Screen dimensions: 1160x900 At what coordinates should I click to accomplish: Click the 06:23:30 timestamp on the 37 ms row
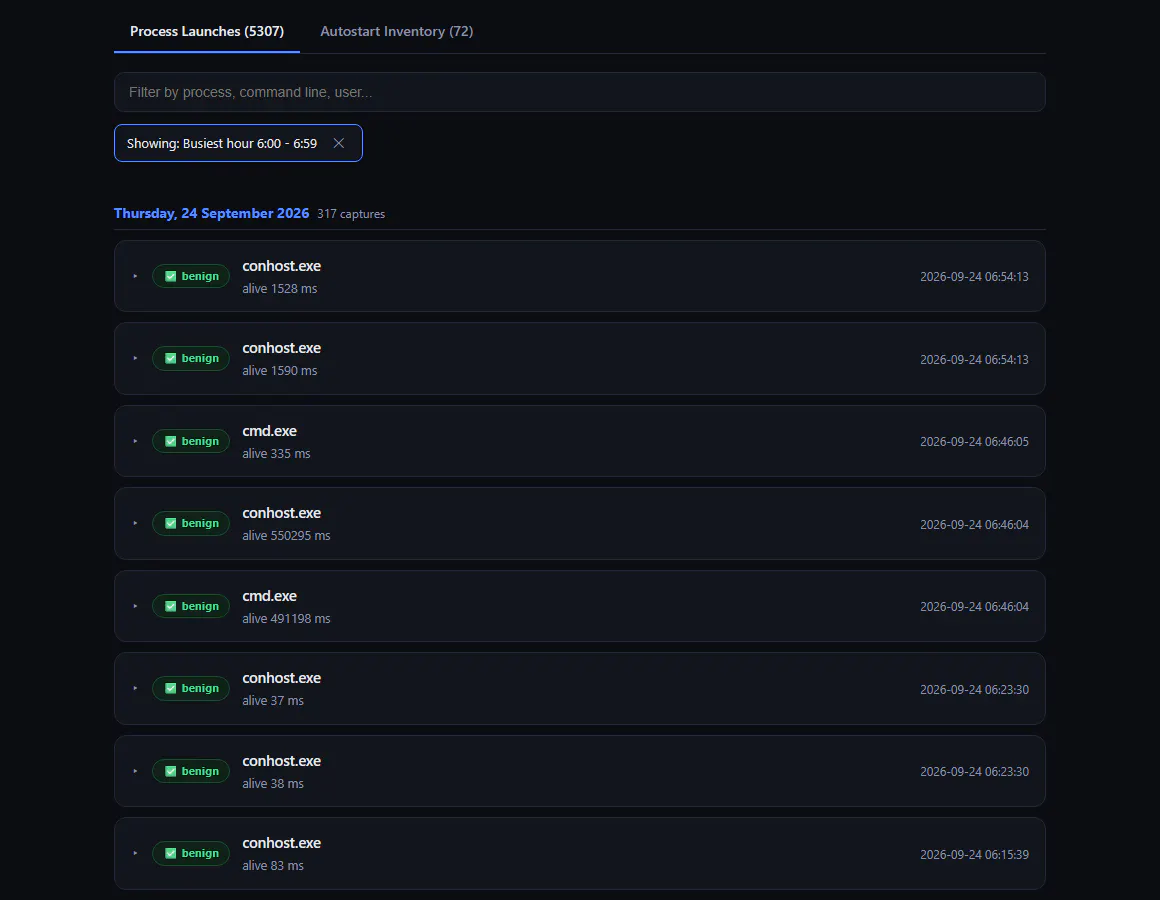[974, 690]
